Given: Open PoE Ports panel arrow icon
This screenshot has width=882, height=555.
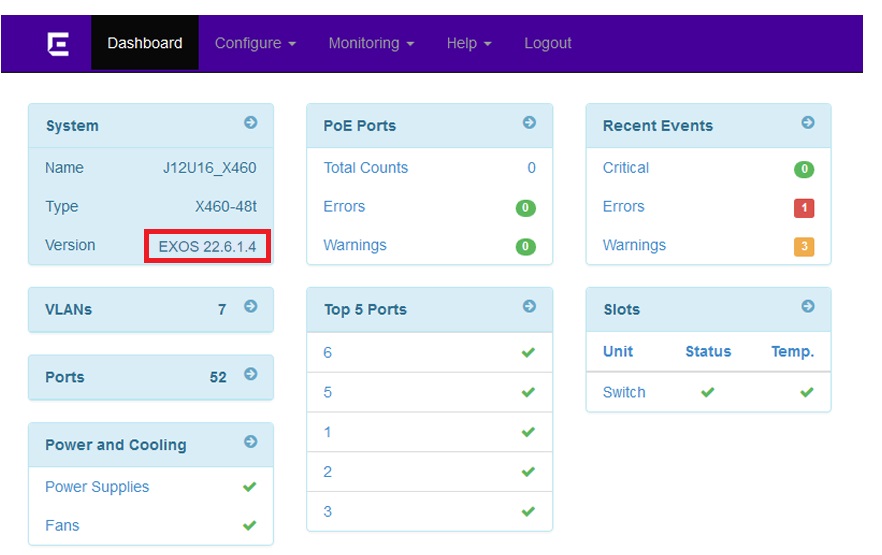Looking at the screenshot, I should [529, 122].
